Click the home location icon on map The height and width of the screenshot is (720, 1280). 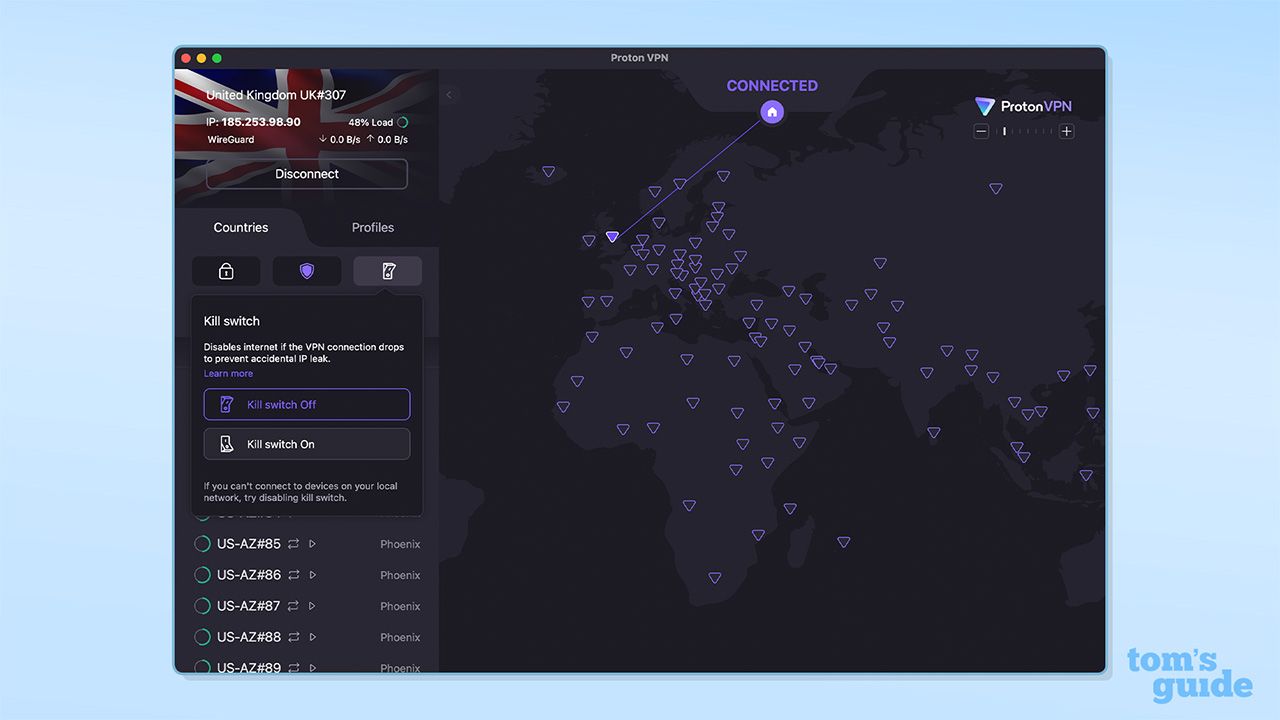pos(772,112)
